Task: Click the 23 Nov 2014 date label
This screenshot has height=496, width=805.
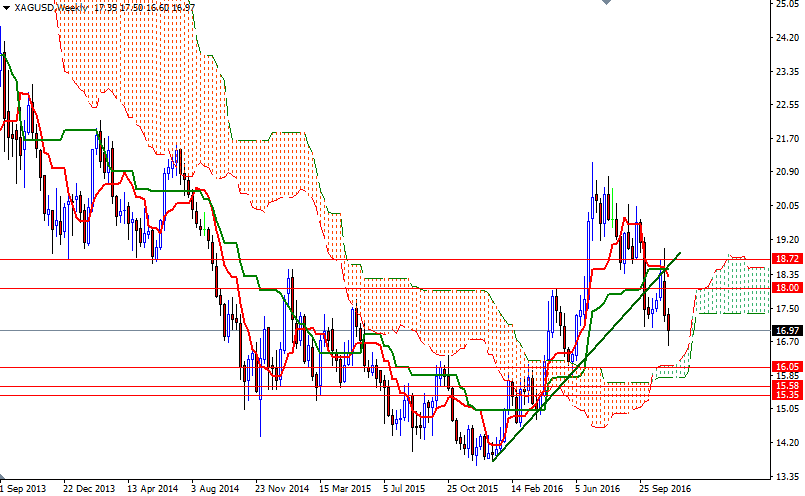Action: point(282,488)
